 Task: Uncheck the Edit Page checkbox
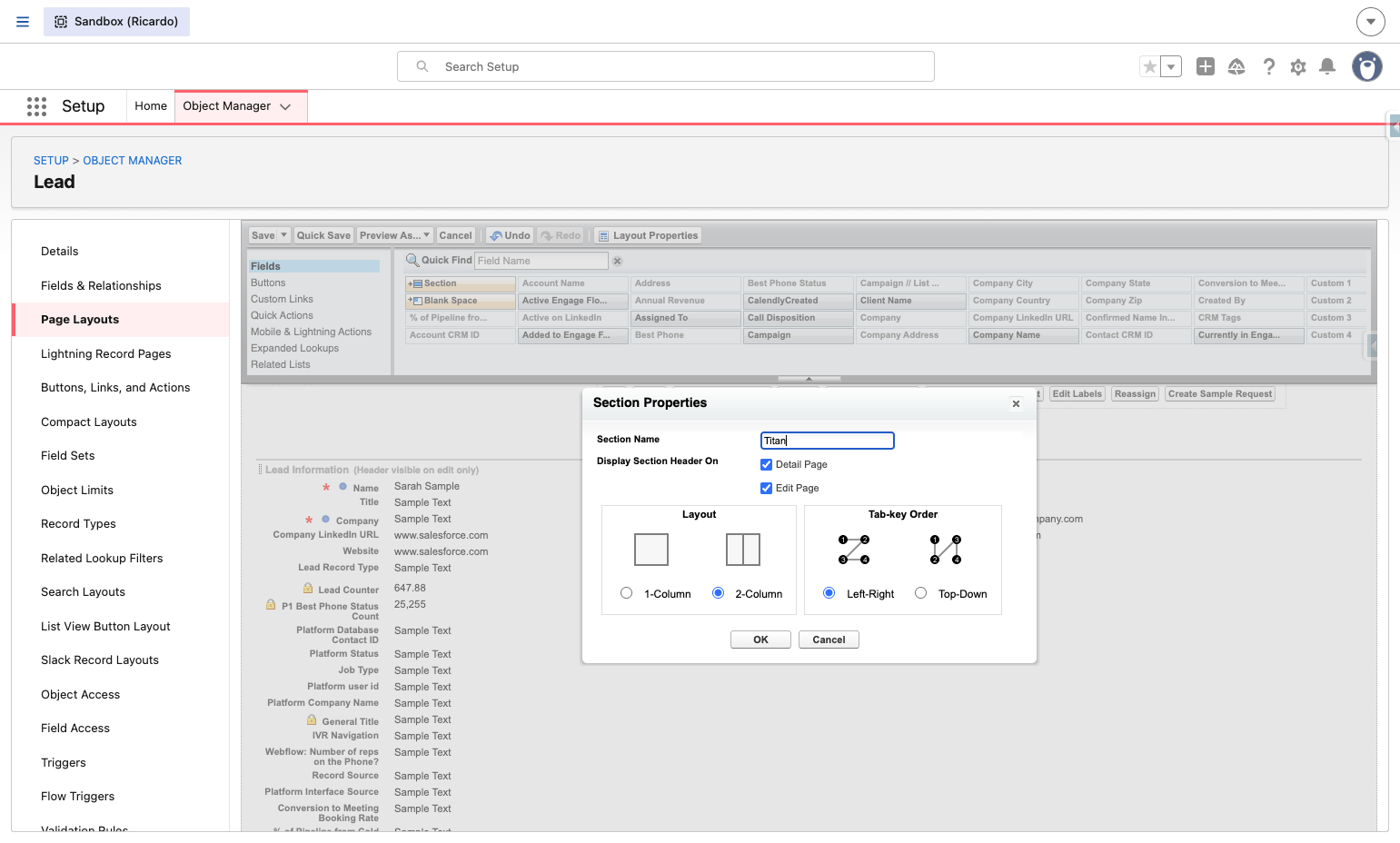click(766, 488)
